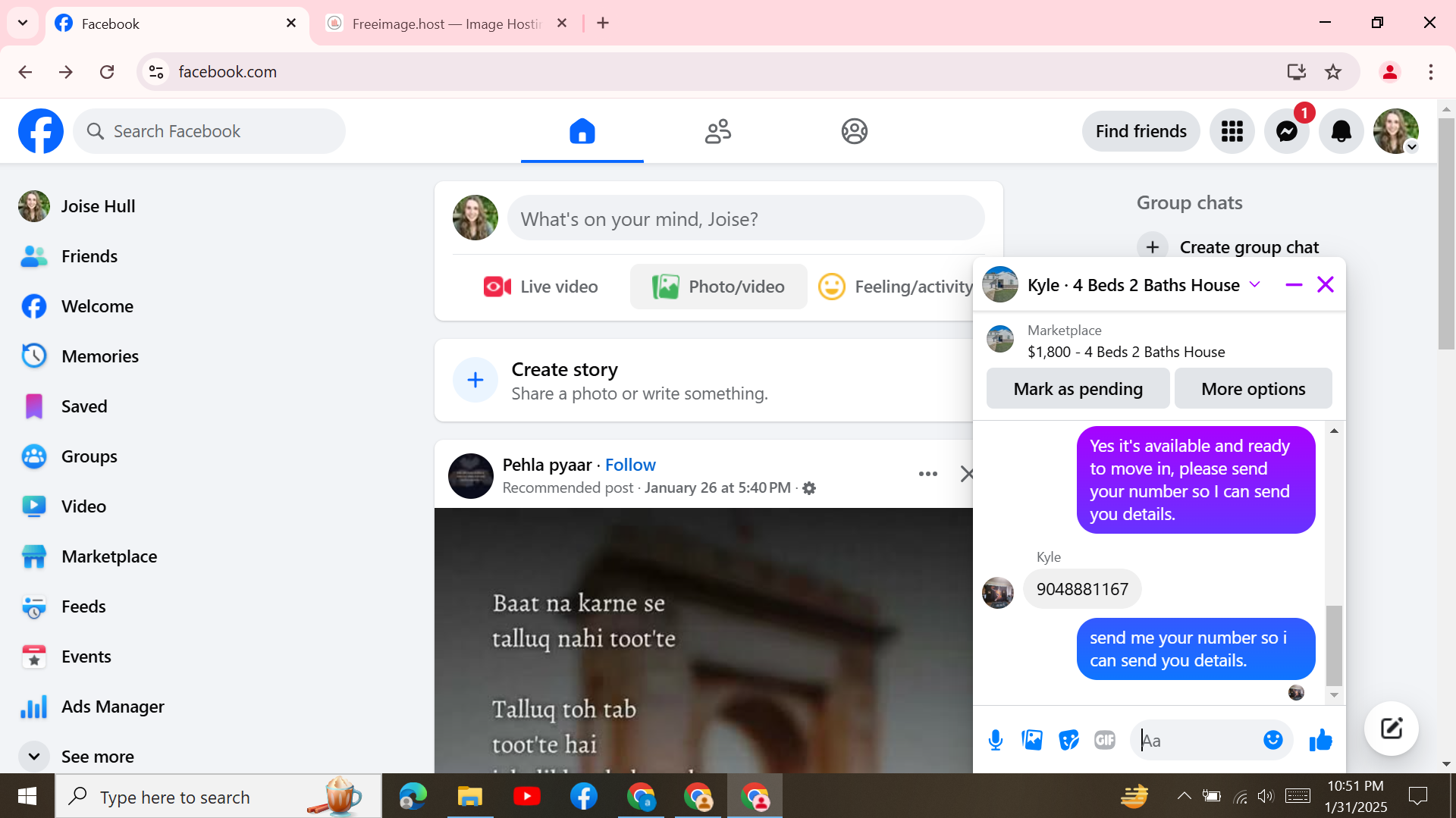
Task: Click the Find friends button
Action: [x=1141, y=131]
